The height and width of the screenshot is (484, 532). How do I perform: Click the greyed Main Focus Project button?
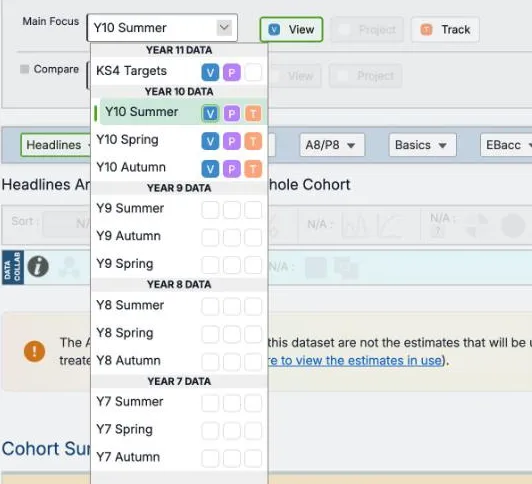(x=367, y=30)
